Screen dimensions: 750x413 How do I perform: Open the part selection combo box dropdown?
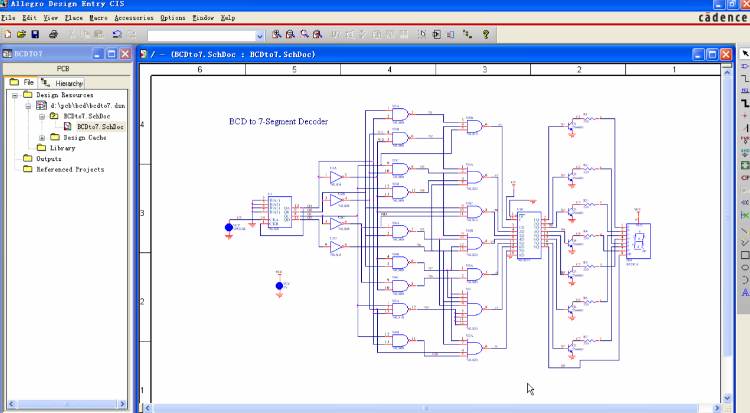coord(259,35)
